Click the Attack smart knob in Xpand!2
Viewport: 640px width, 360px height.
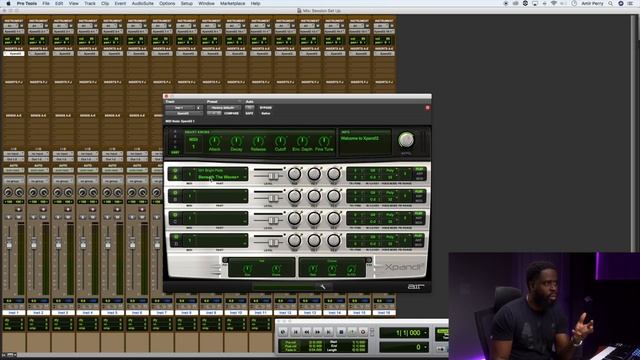pos(214,141)
